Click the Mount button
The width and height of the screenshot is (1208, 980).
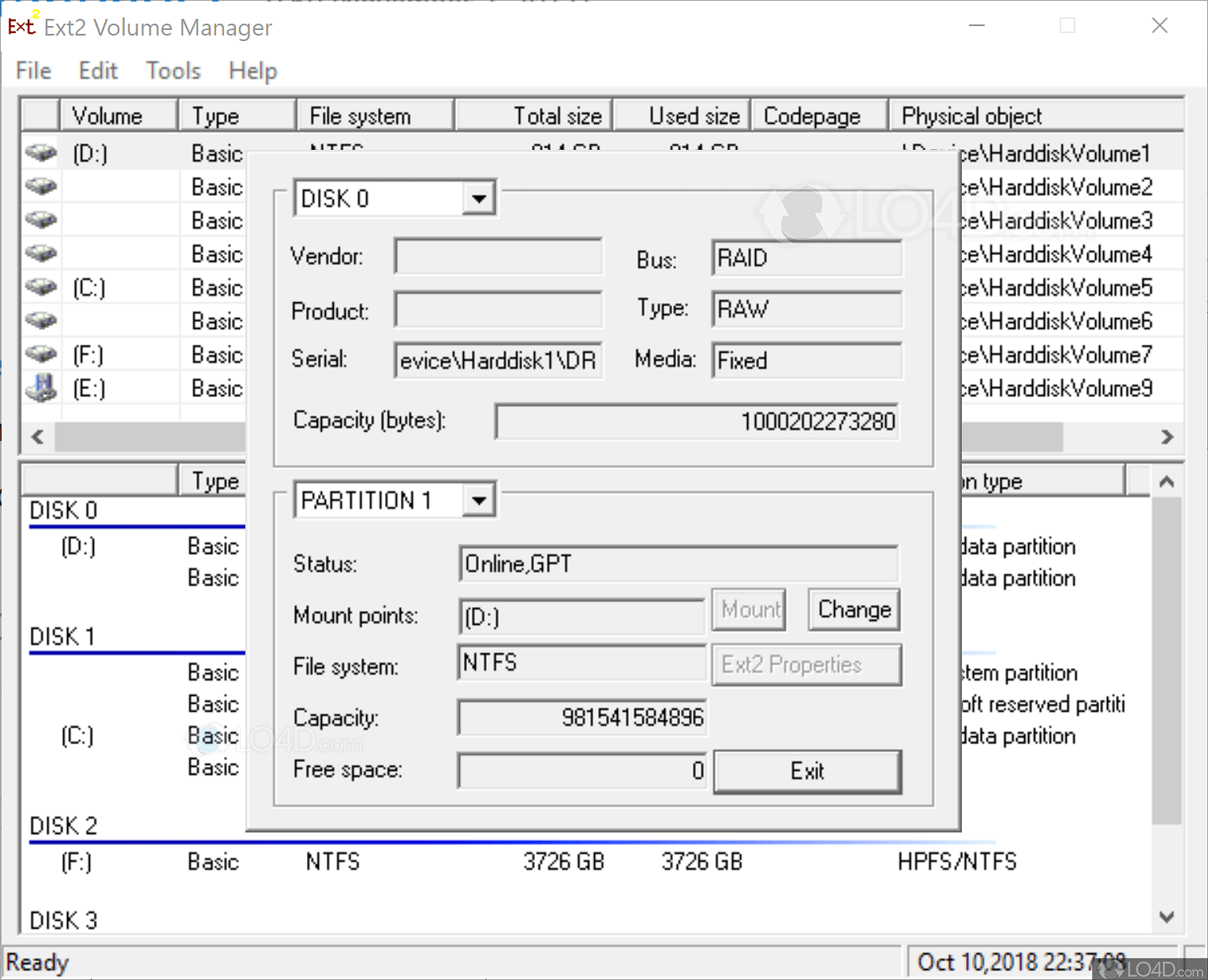click(750, 609)
